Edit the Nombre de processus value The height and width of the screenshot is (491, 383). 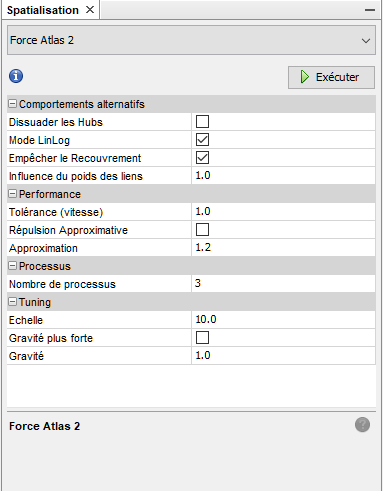[x=283, y=284]
